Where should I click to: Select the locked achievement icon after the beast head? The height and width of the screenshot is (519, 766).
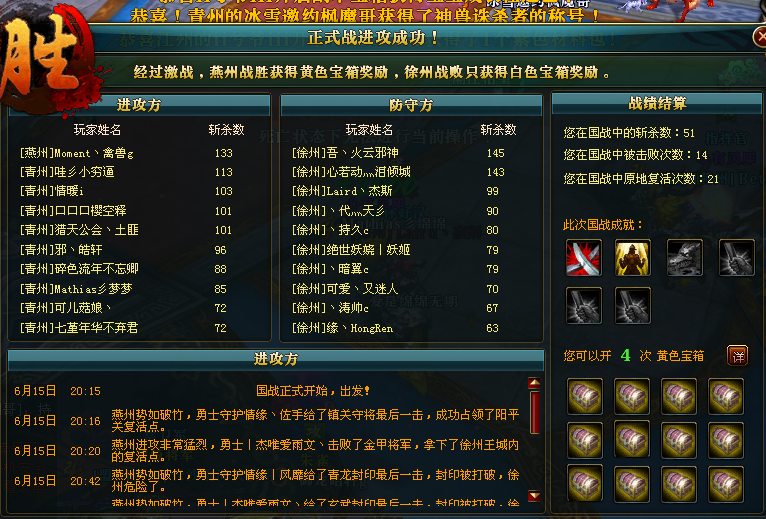[x=737, y=258]
